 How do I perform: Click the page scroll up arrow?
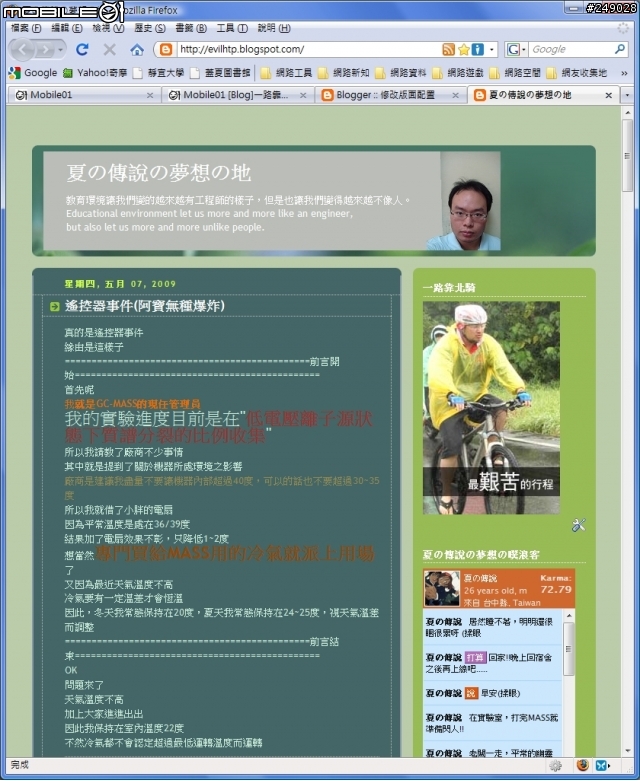click(x=628, y=114)
